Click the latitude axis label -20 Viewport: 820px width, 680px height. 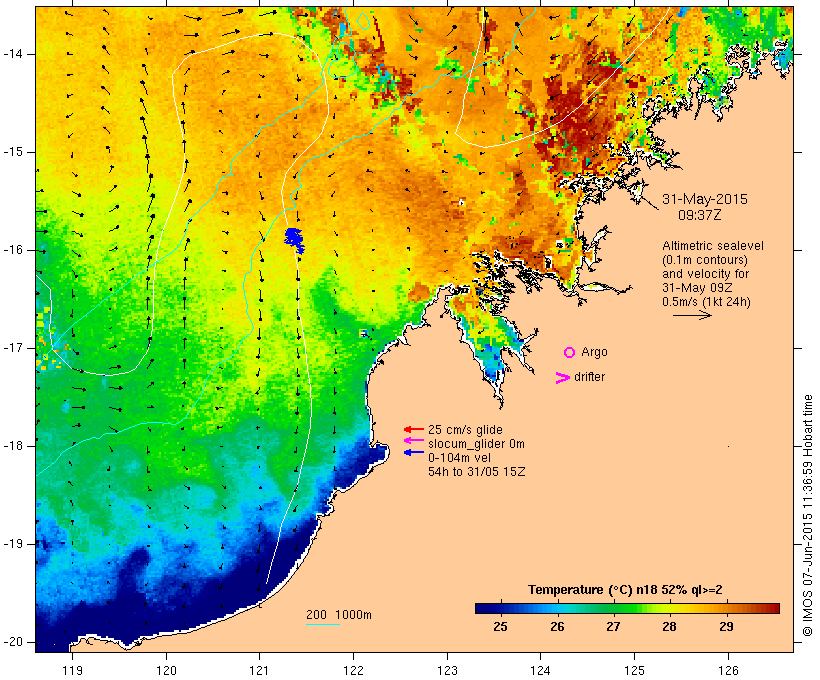point(13,642)
